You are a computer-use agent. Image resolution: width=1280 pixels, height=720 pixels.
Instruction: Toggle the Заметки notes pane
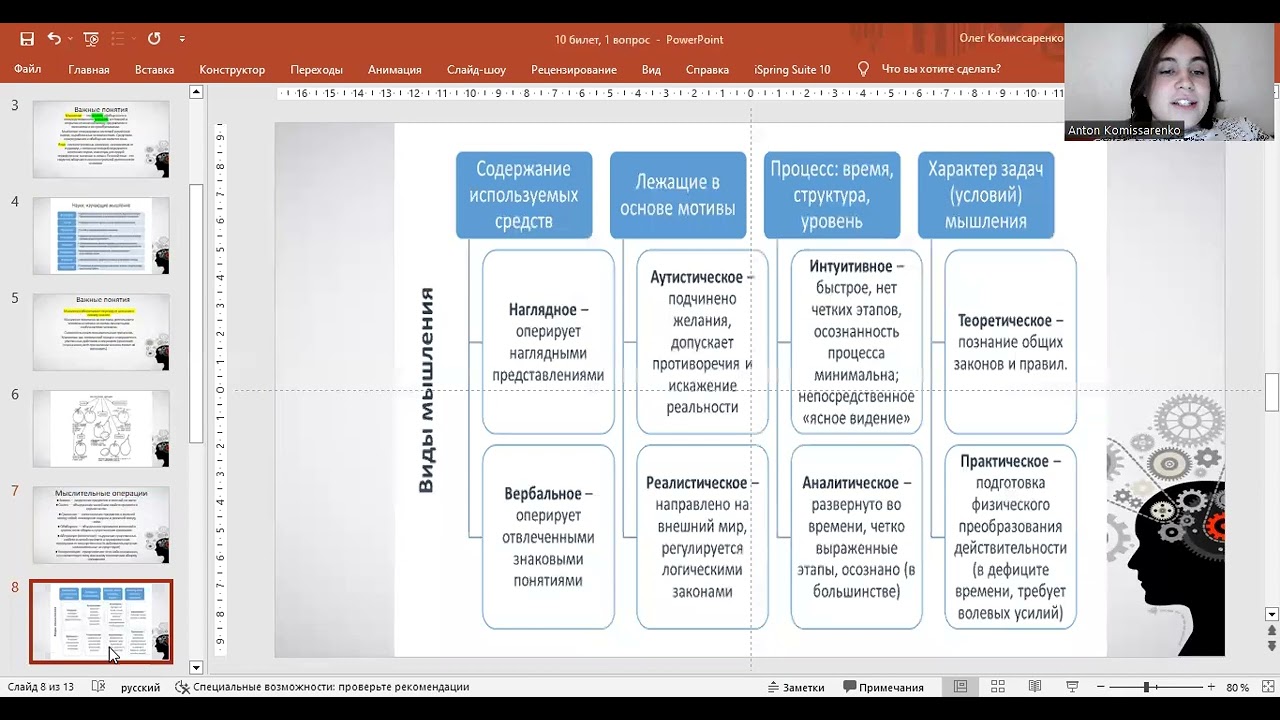(x=796, y=687)
